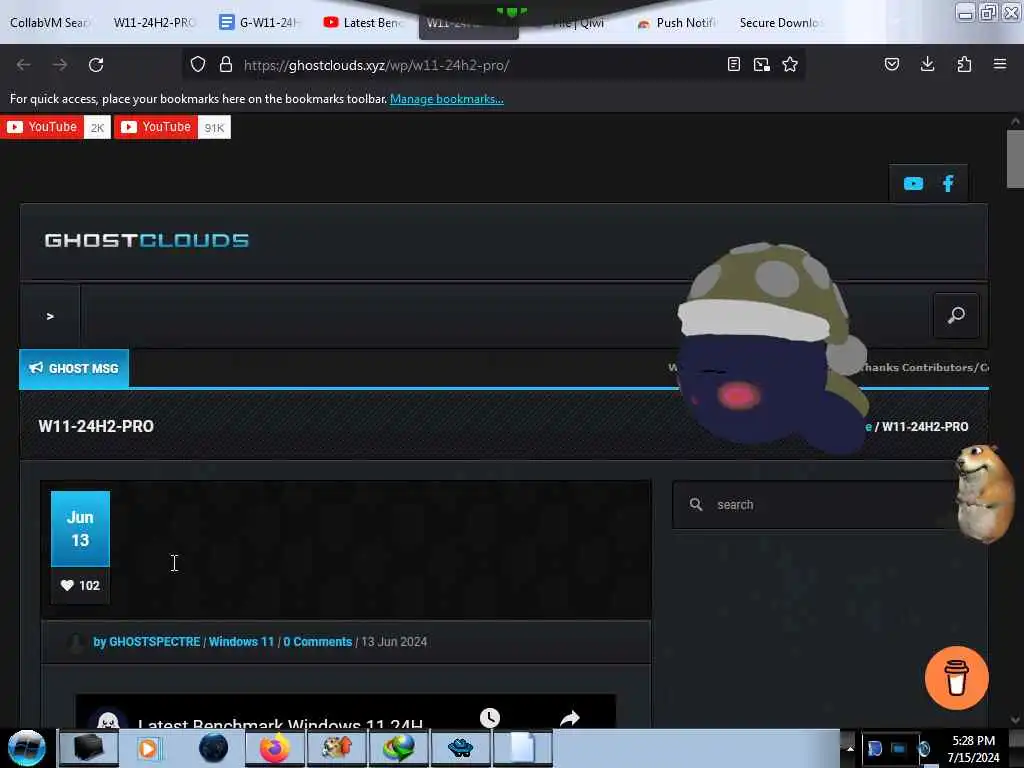Open tracking protection shield icon
Viewport: 1024px width, 768px height.
(198, 64)
